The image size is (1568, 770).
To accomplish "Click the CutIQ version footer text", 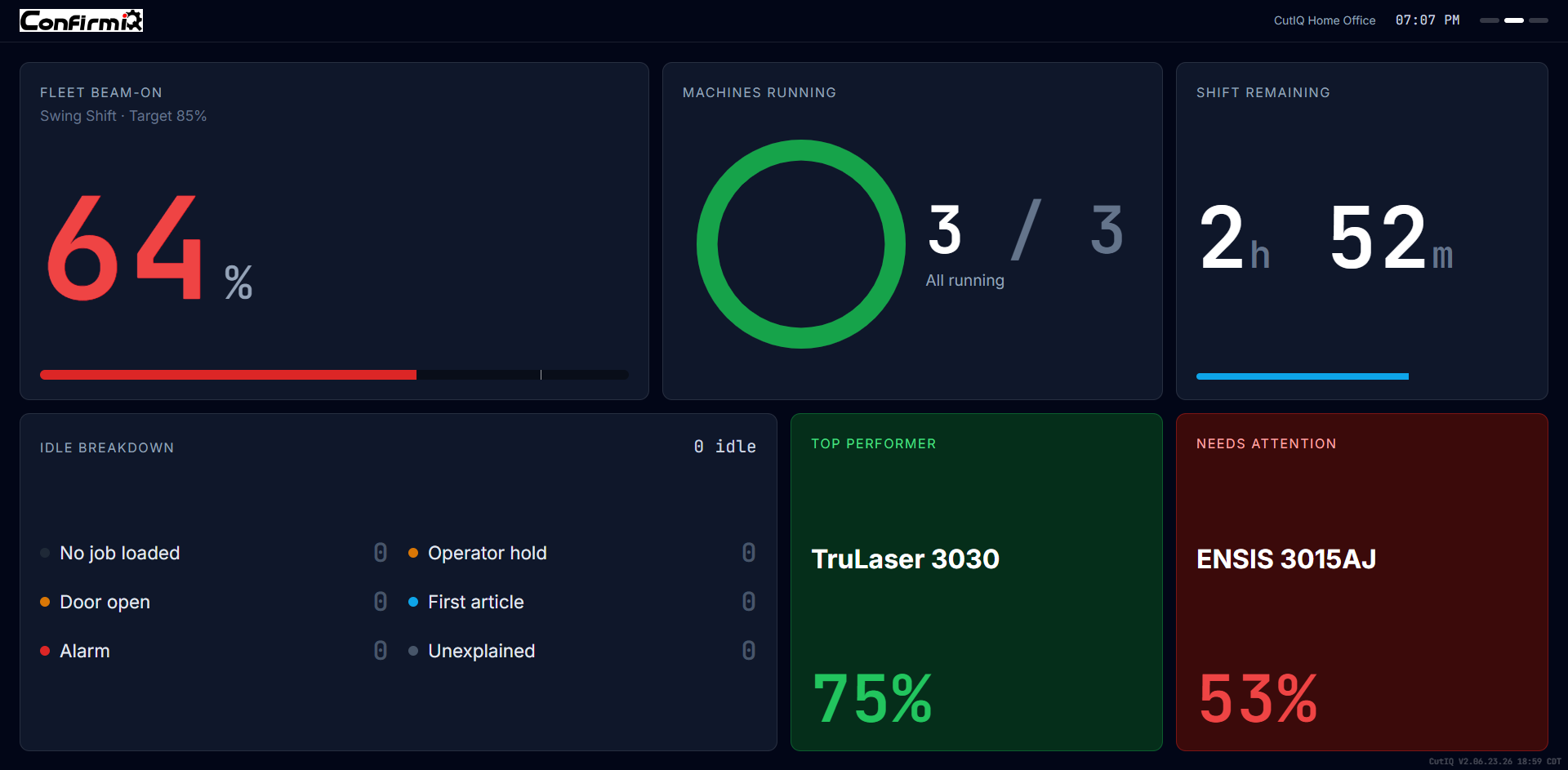I will point(1494,761).
